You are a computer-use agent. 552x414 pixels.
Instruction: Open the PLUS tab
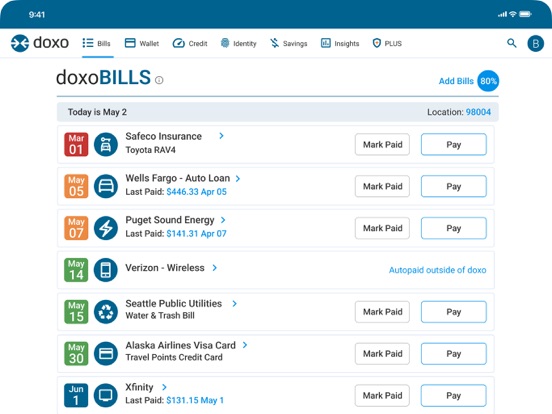tap(387, 43)
